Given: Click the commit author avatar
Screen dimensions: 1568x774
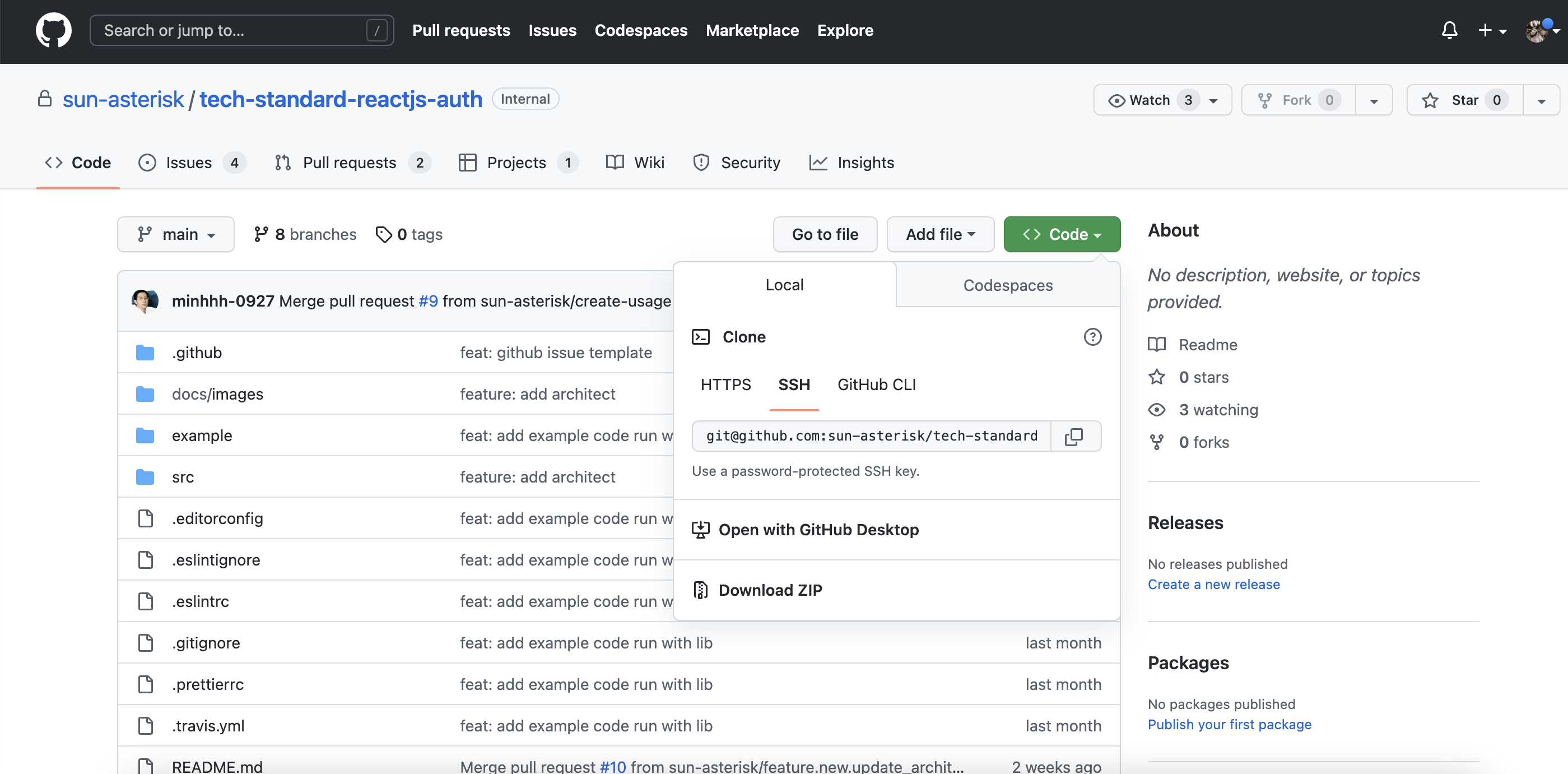Looking at the screenshot, I should coord(146,300).
